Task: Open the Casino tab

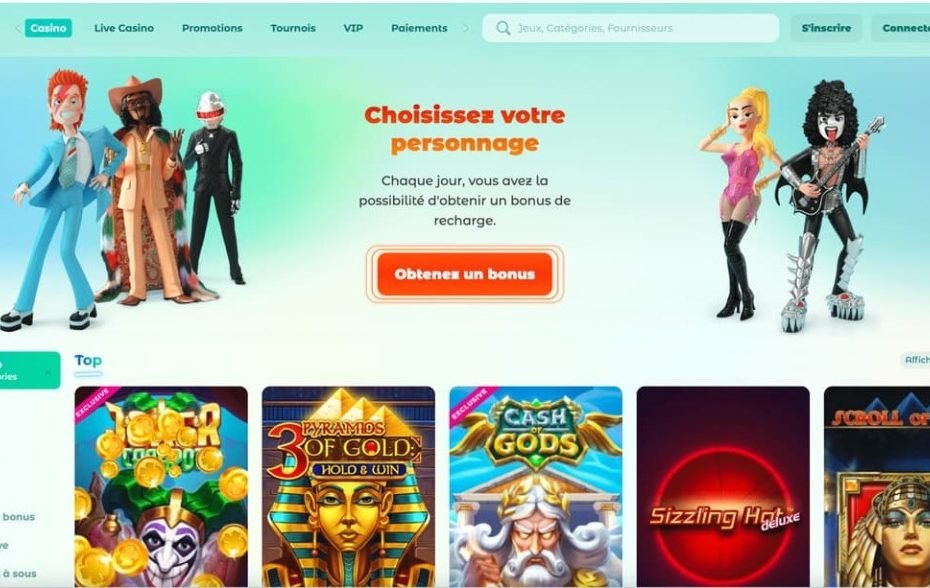Action: coord(48,28)
